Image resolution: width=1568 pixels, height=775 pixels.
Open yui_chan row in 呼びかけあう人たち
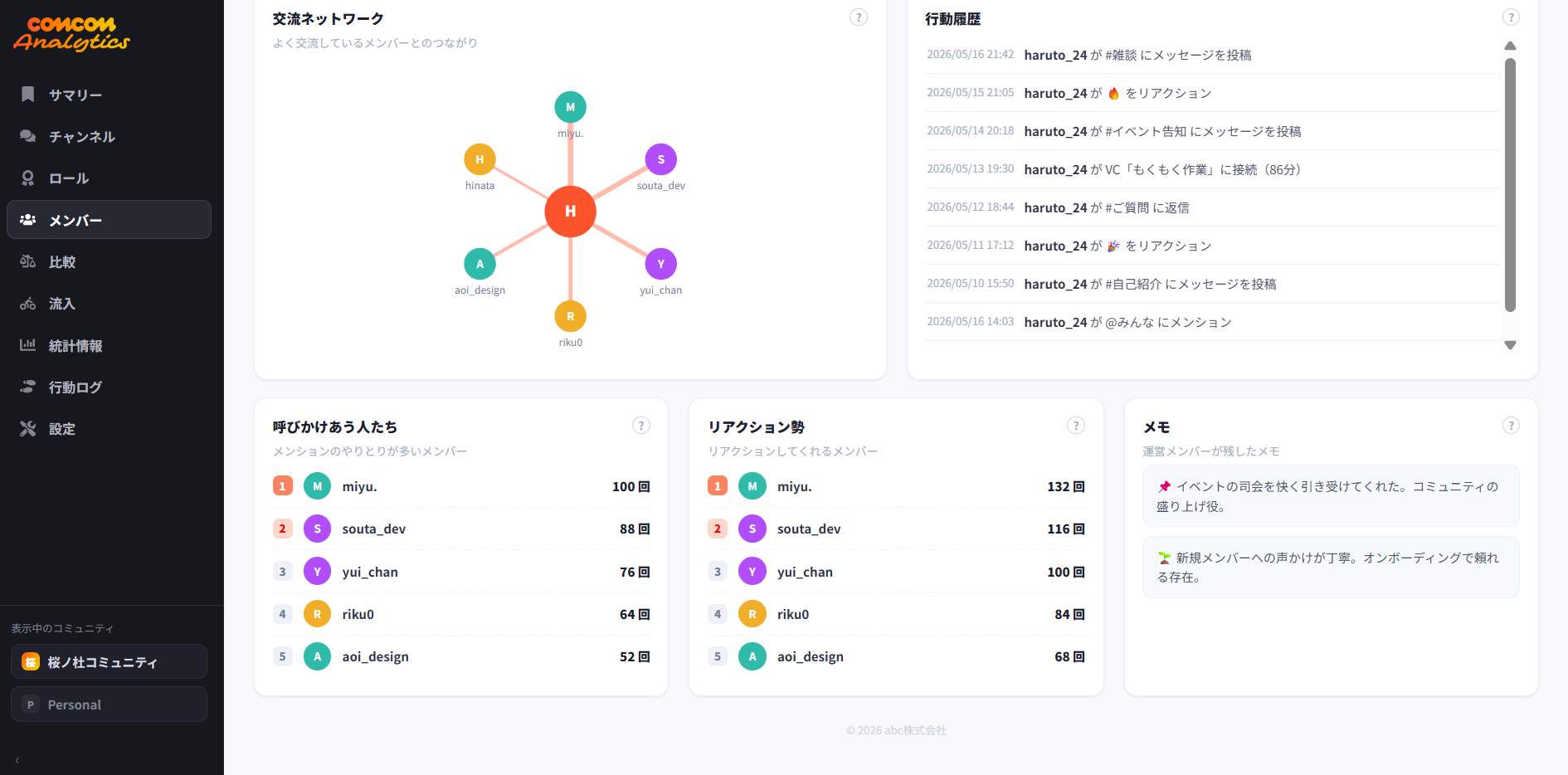point(461,572)
